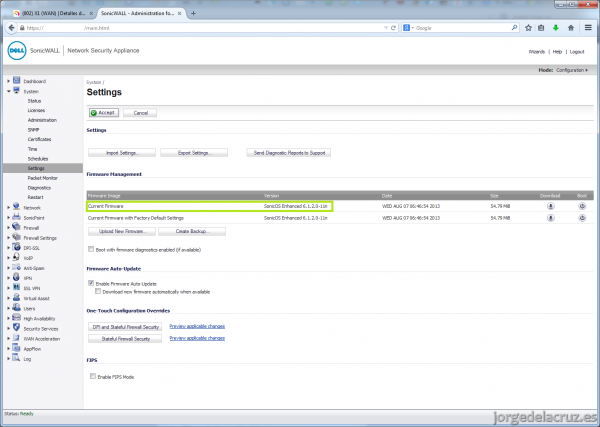
Task: Click Create Backup button
Action: pos(192,231)
